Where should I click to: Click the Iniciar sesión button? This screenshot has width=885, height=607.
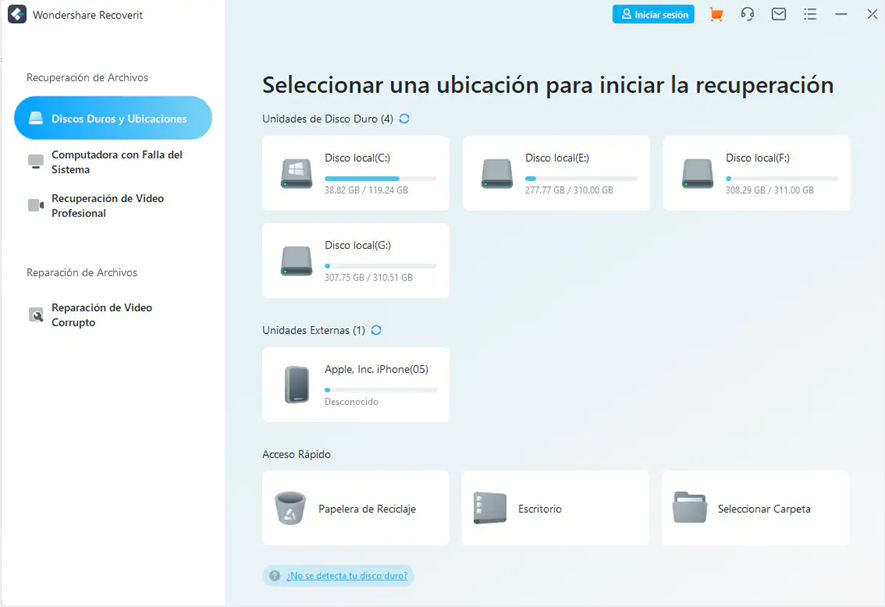click(x=653, y=15)
